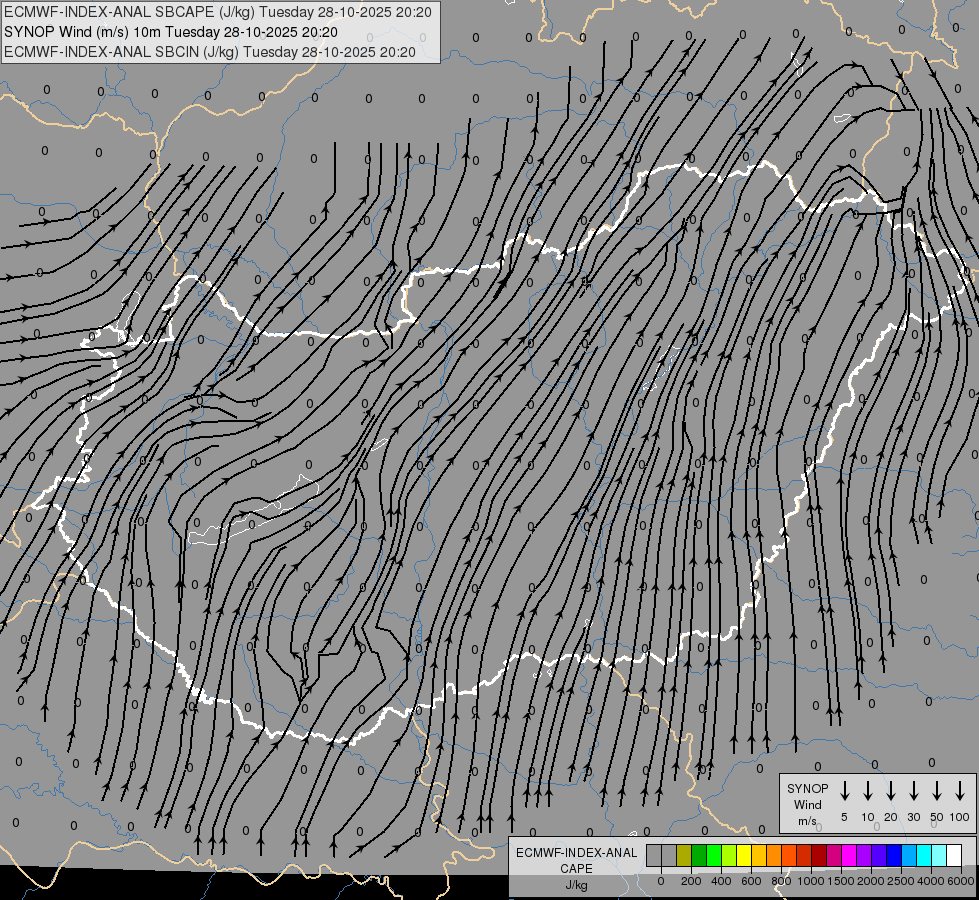The width and height of the screenshot is (979, 900).
Task: Choose the orange CAPE legend swatch
Action: [774, 855]
